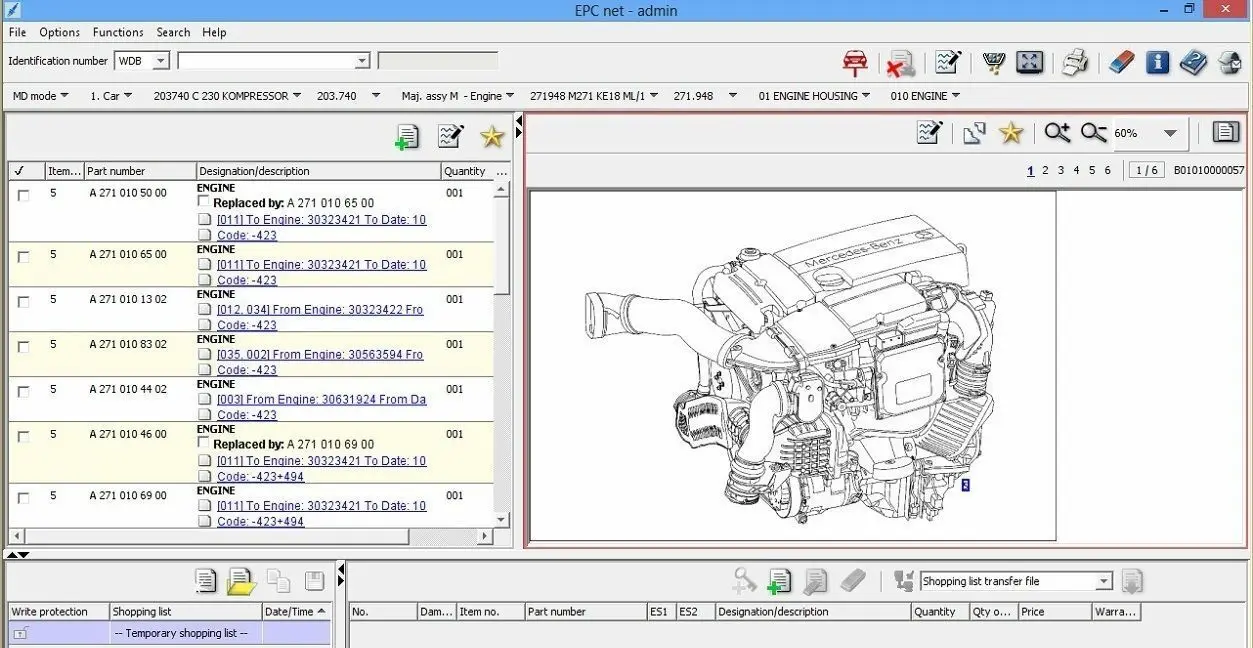Image resolution: width=1253 pixels, height=648 pixels.
Task: Click the red car vehicle icon
Action: point(854,63)
